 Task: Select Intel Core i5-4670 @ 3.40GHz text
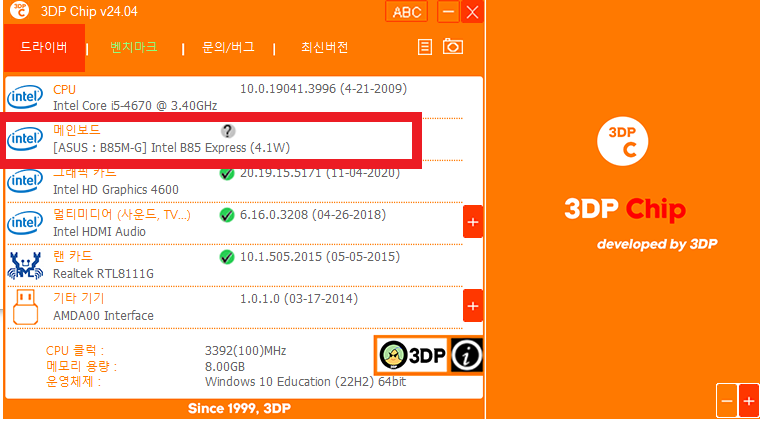(x=135, y=106)
